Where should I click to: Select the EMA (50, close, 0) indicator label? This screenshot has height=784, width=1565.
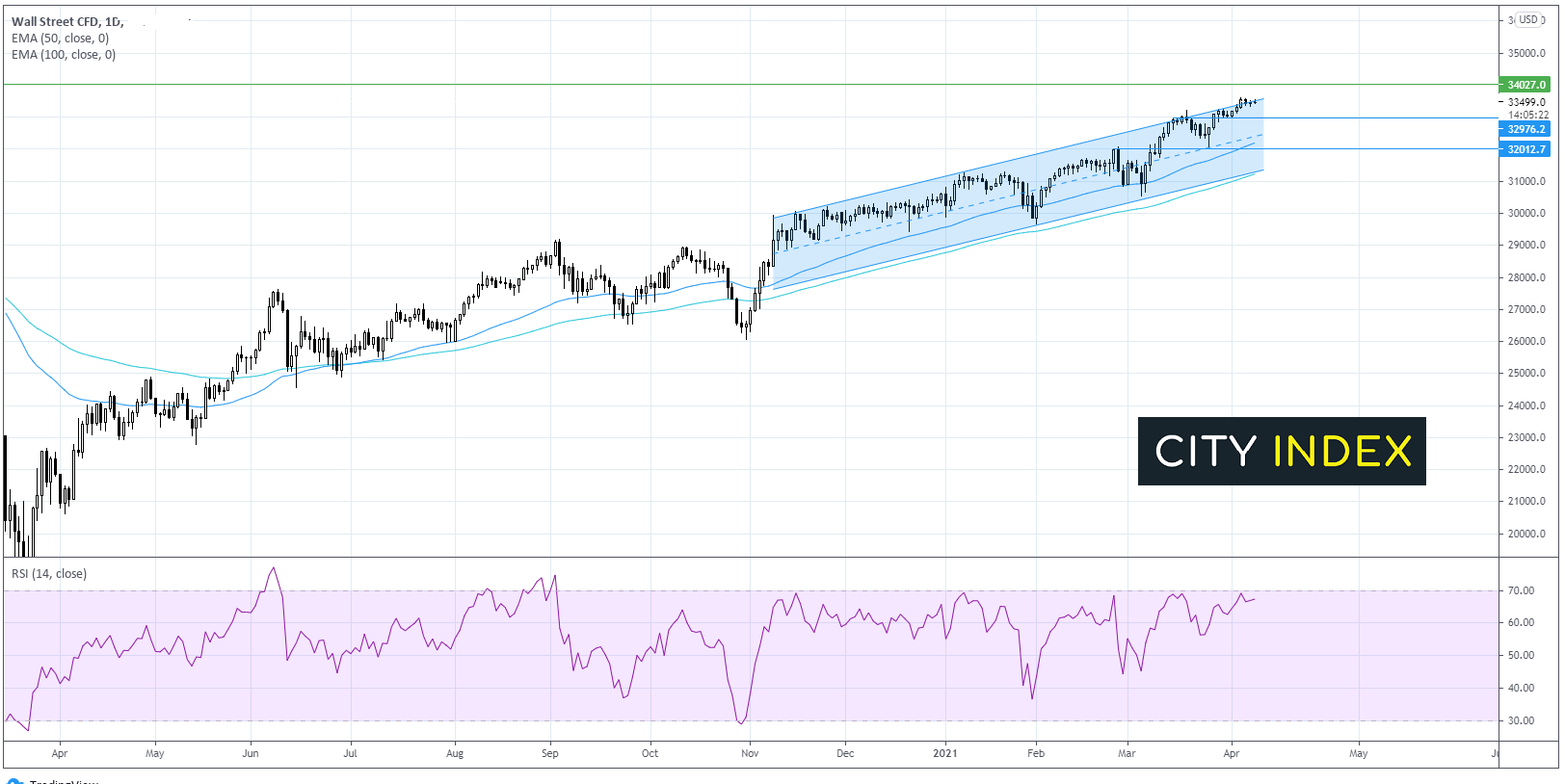tap(60, 39)
